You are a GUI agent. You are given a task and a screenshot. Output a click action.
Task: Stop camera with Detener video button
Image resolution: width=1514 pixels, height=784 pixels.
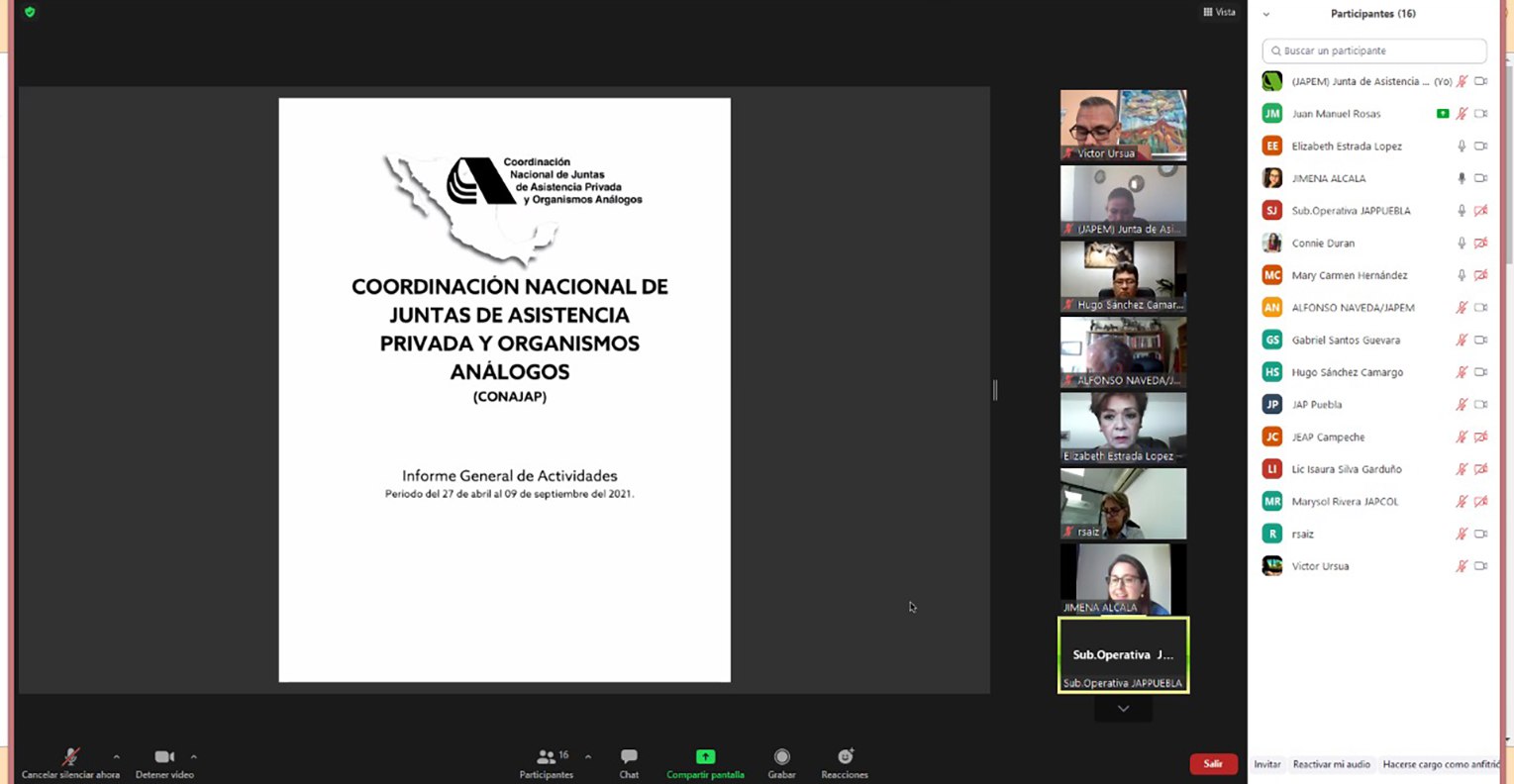tap(164, 763)
